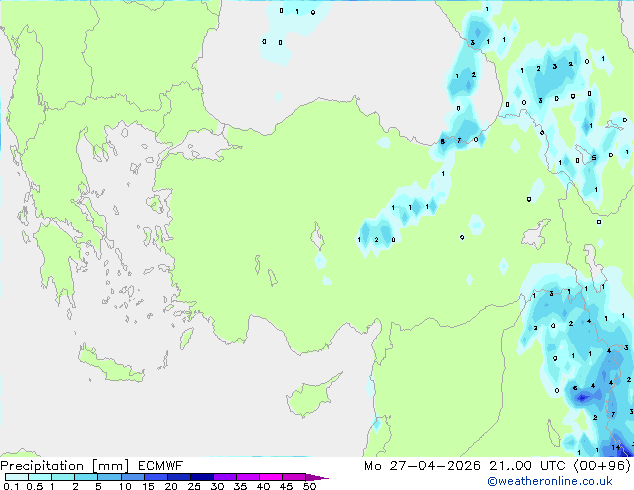
Task: Open the weatheronline.co.uk link
Action: [x=550, y=481]
